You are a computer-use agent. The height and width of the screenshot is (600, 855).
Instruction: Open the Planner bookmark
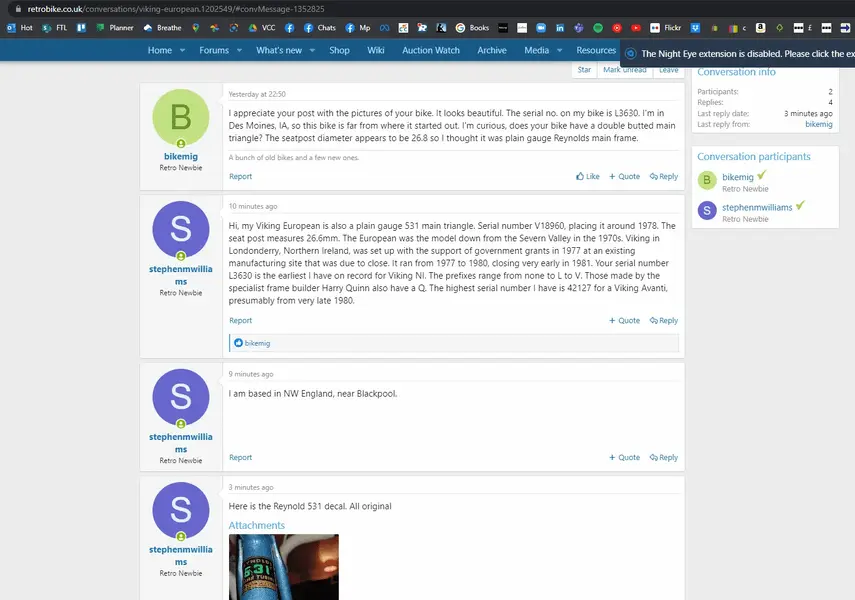pos(115,28)
